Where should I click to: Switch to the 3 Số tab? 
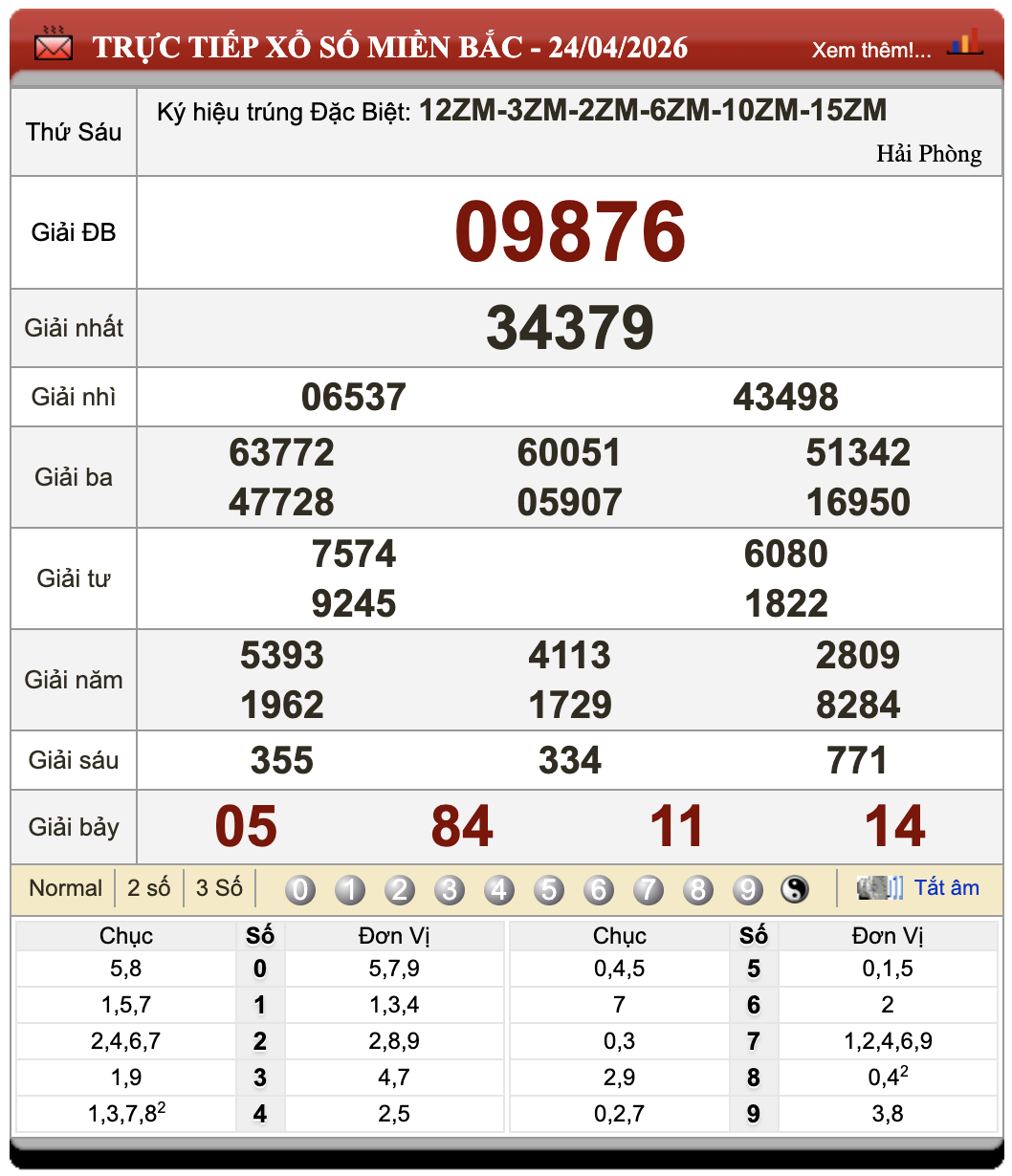click(220, 888)
